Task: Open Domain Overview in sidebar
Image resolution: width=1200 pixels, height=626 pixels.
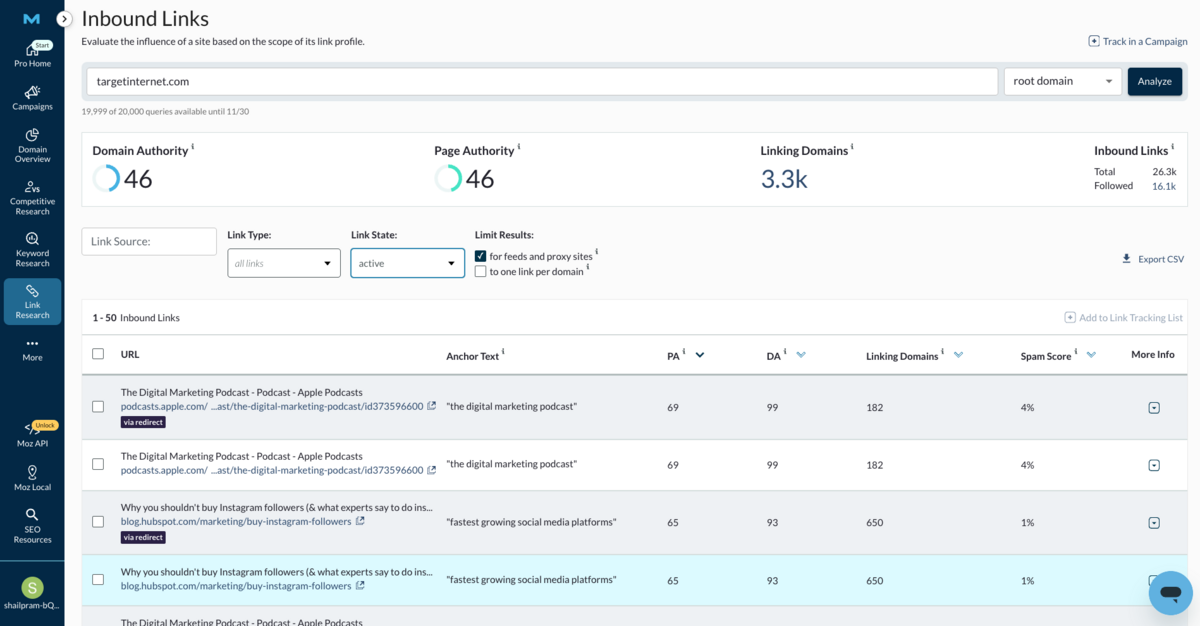Action: click(x=32, y=145)
